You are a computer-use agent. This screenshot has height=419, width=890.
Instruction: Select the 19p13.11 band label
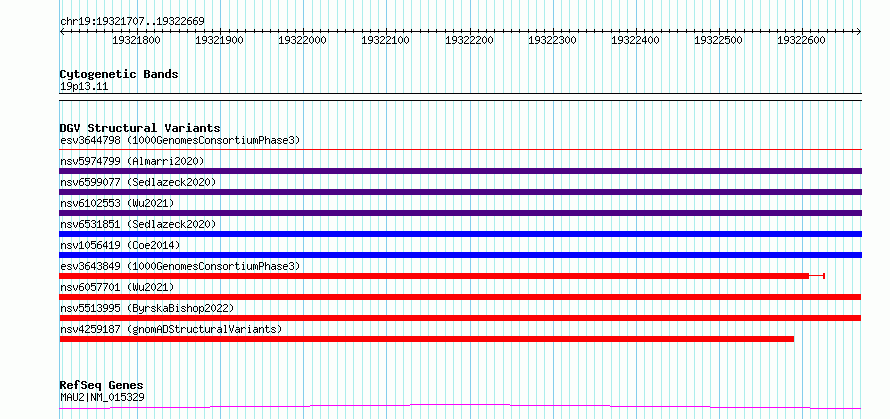(x=83, y=87)
